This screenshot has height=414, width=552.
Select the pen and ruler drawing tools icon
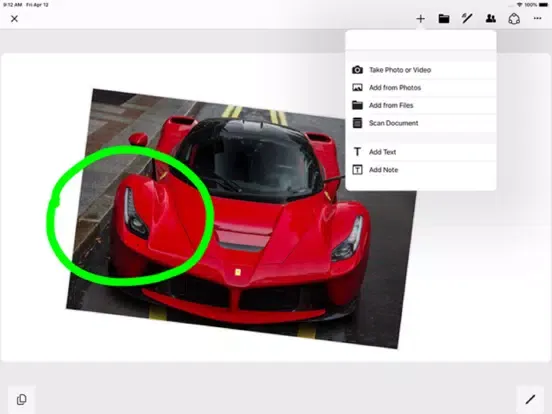click(467, 18)
